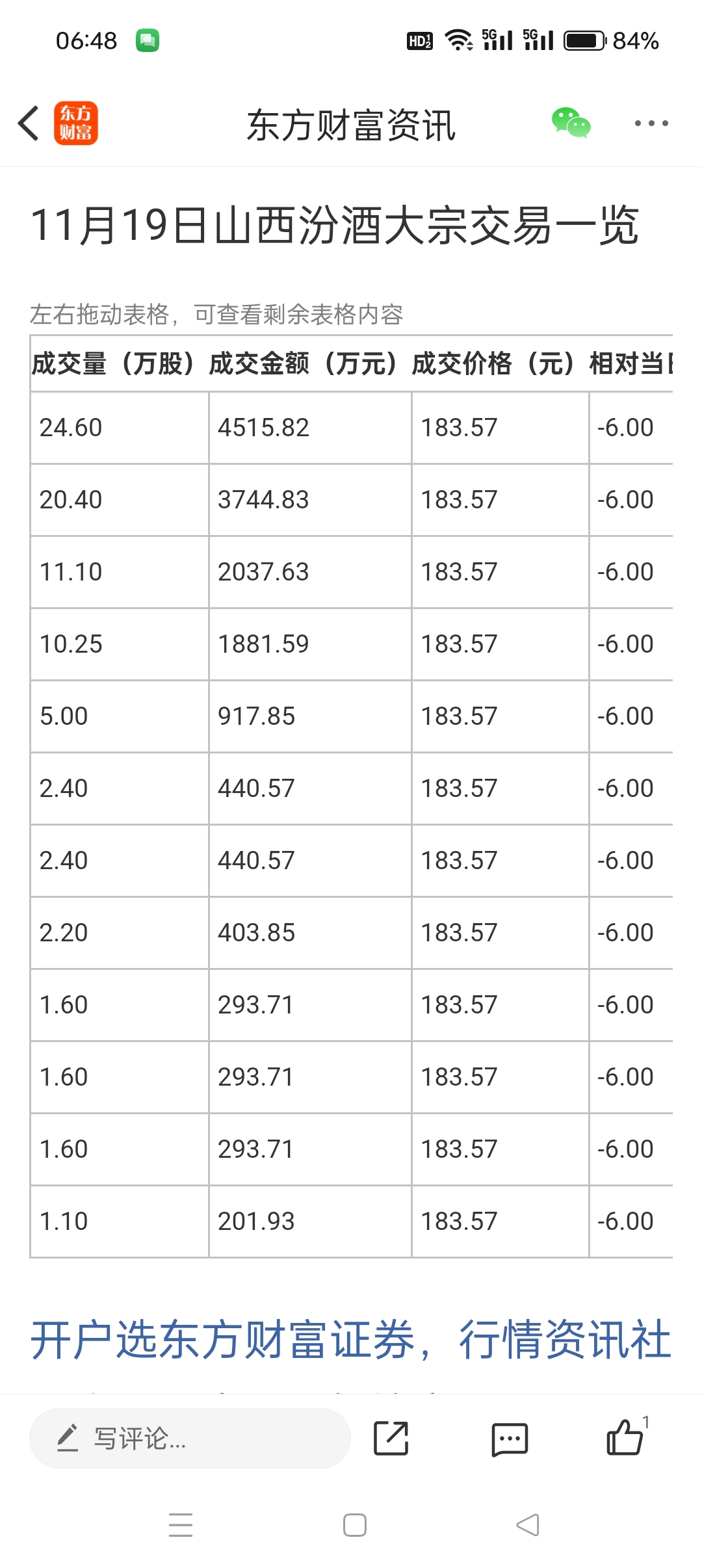Viewport: 702px width, 1568px height.
Task: Open the comments bubble icon
Action: coord(510,1439)
